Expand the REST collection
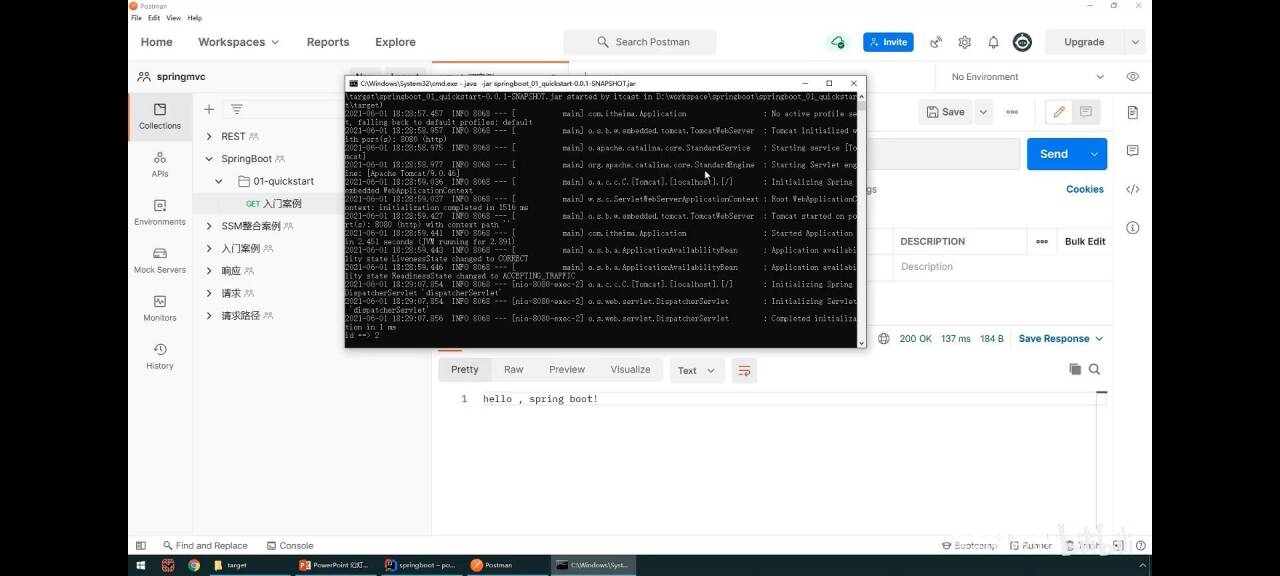1280x576 pixels. (209, 136)
